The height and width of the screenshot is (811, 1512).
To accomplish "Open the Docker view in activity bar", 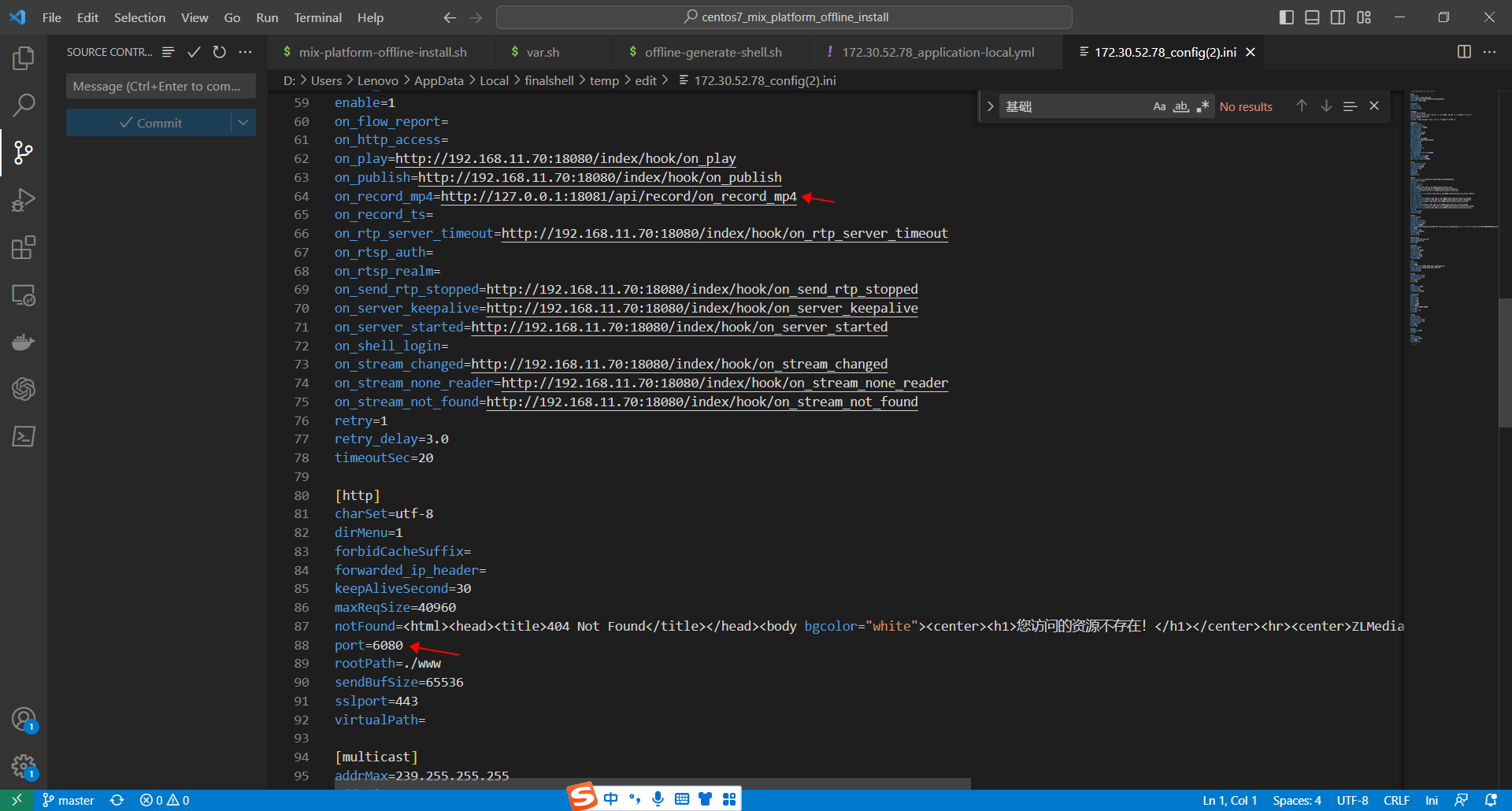I will (x=24, y=342).
